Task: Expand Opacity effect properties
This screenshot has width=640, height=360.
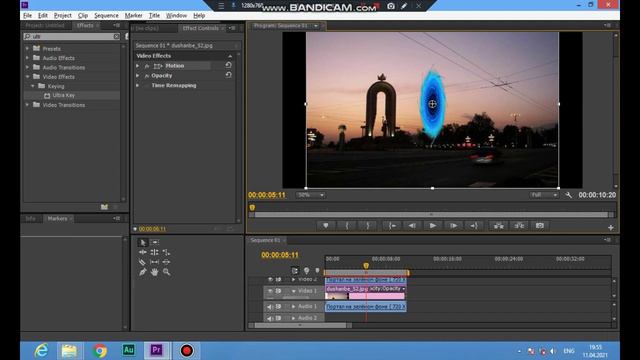Action: [138, 76]
